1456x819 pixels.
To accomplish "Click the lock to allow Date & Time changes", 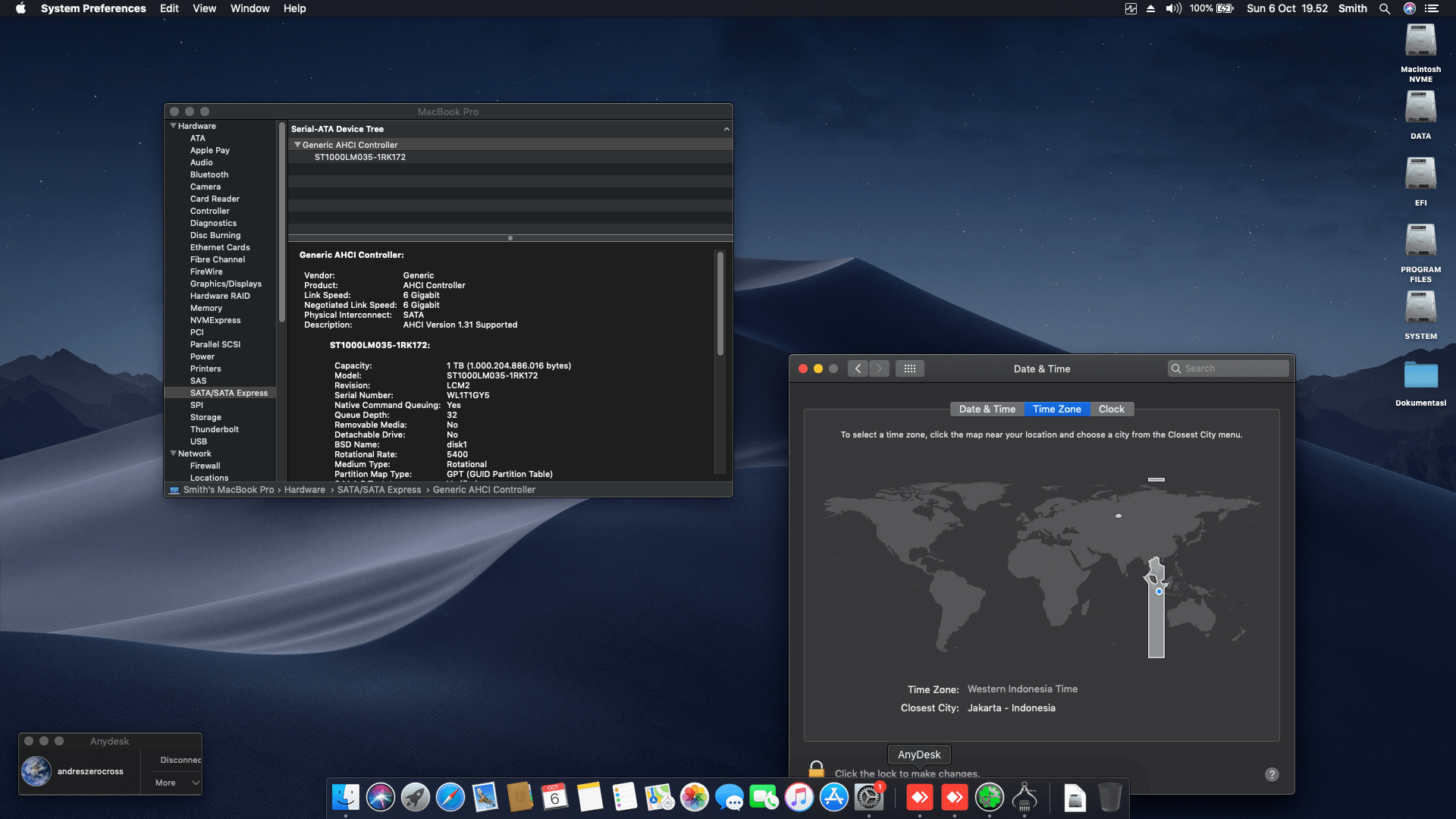I will tap(816, 769).
